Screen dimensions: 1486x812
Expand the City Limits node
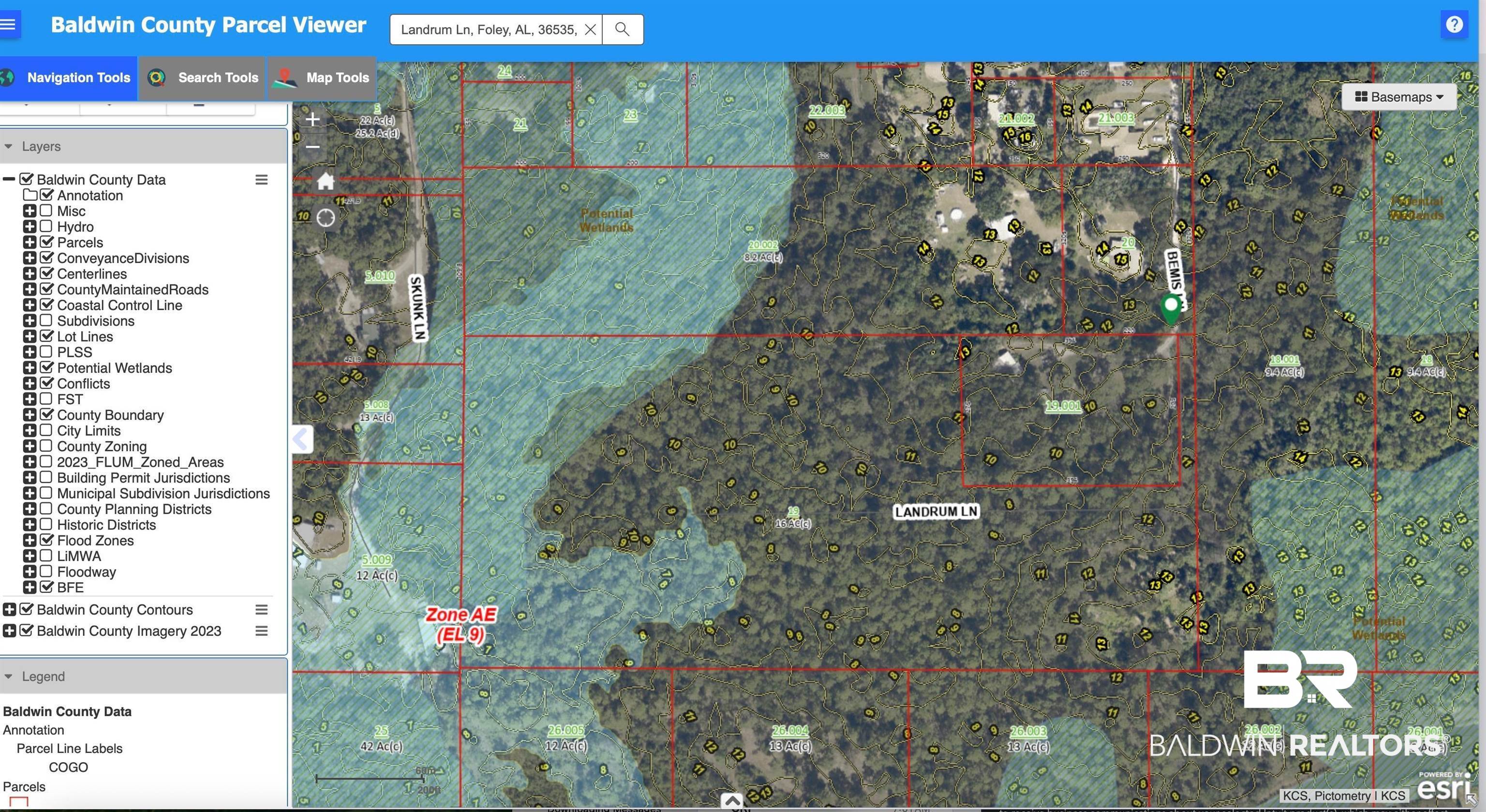[x=30, y=430]
